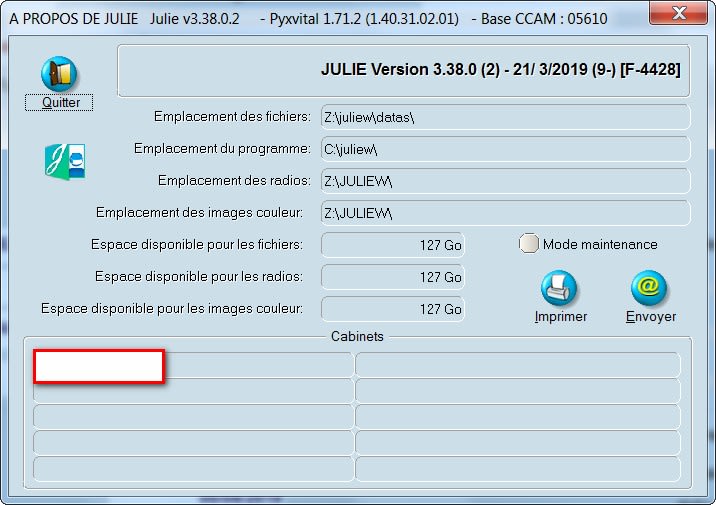Select Espace disponible pour les fichiers value
Screen dimensions: 716x505
392,245
